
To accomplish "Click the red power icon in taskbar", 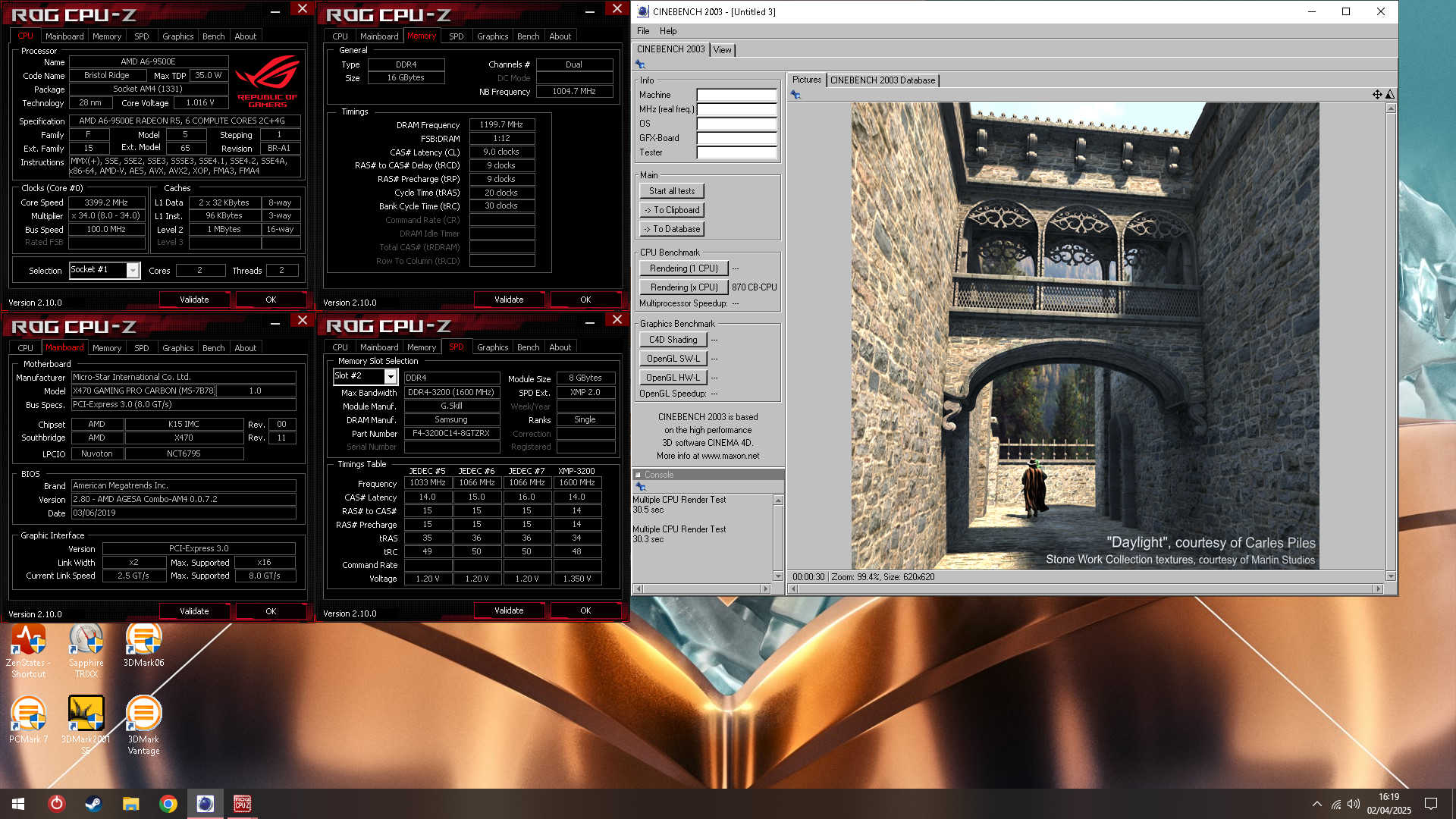I will pos(56,804).
